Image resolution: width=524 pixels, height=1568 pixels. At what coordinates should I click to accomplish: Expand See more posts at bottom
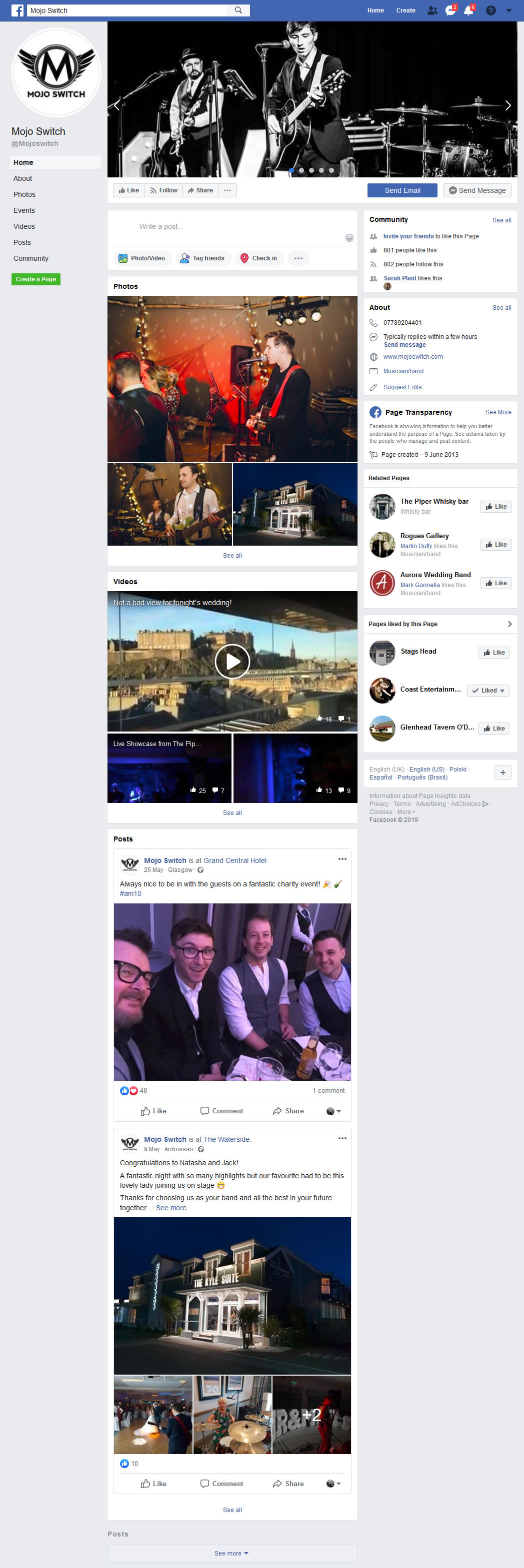pyautogui.click(x=231, y=1553)
